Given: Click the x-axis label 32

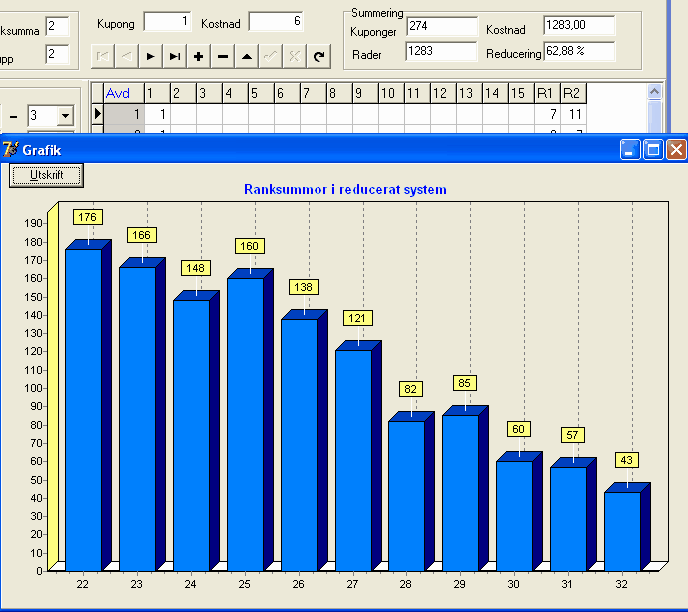Looking at the screenshot, I should [621, 584].
